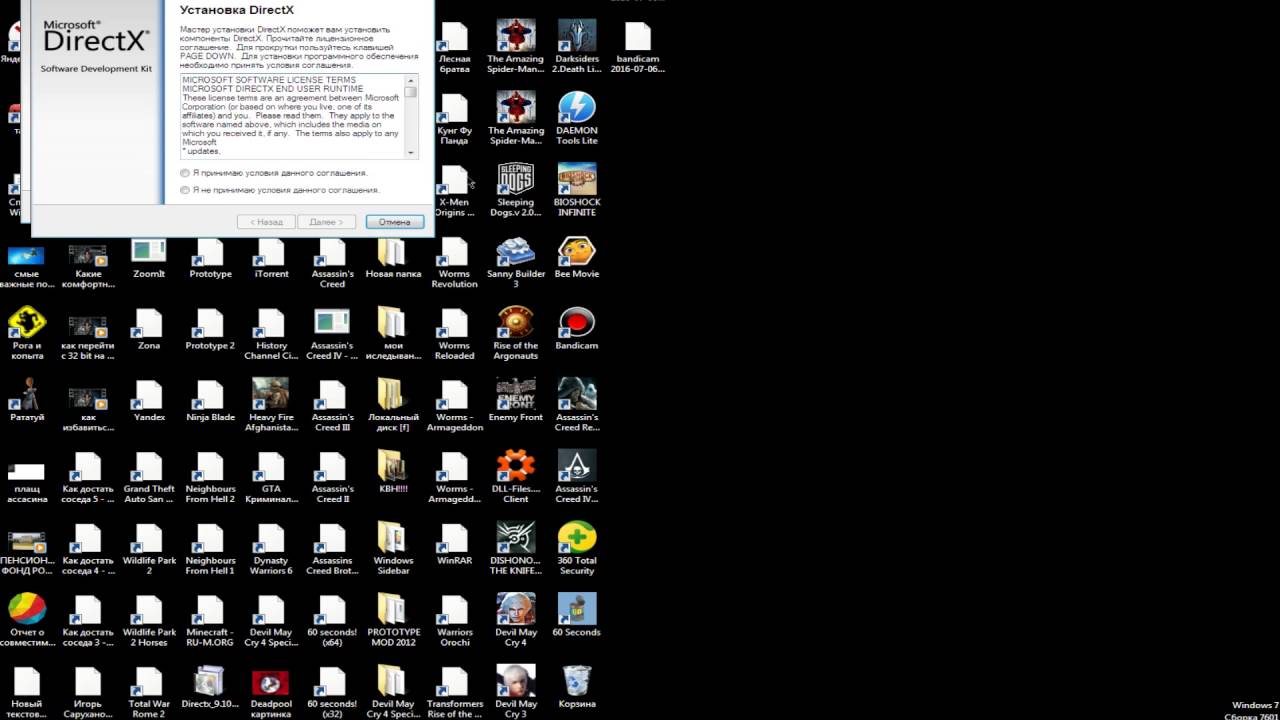Select the Zona shortcut

coord(149,329)
